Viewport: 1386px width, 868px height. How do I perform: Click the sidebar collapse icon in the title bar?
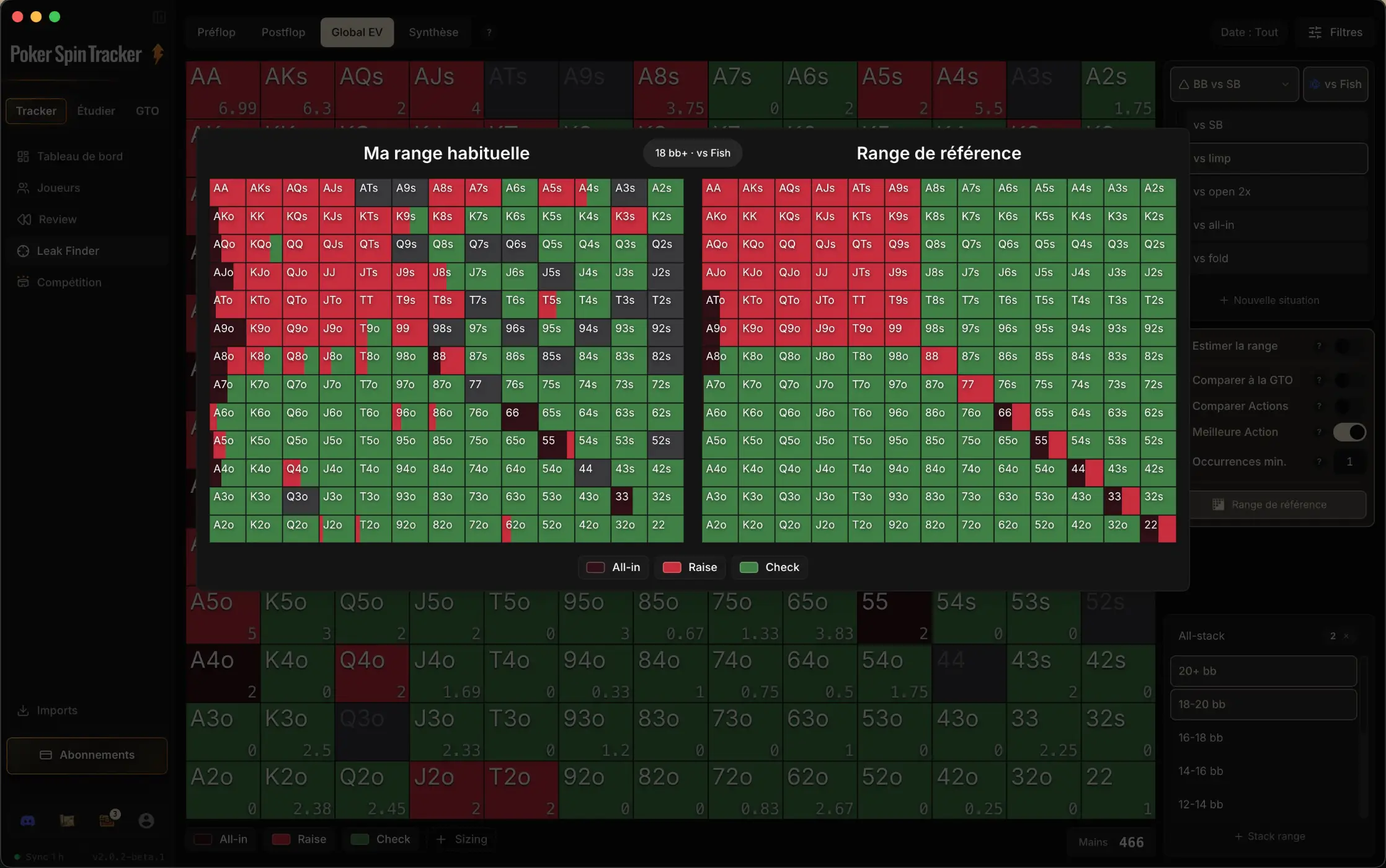[159, 17]
